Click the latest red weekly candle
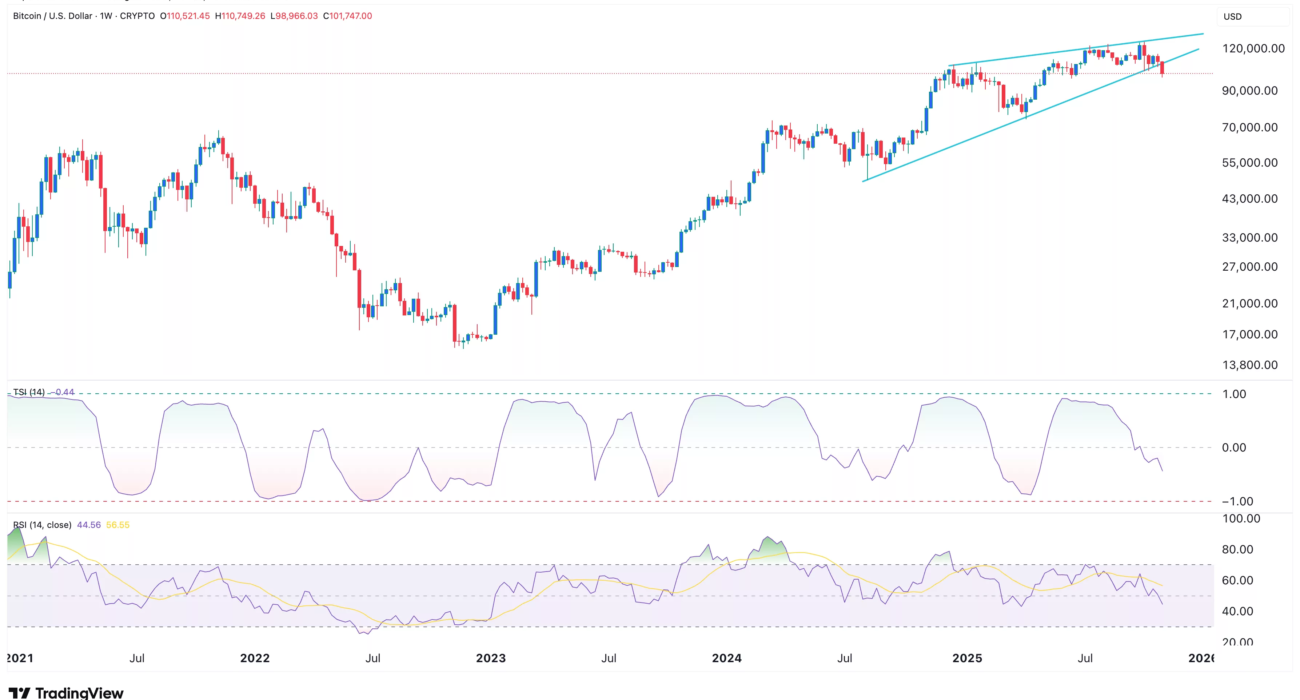Screen dimensions: 1300x700 point(1162,68)
